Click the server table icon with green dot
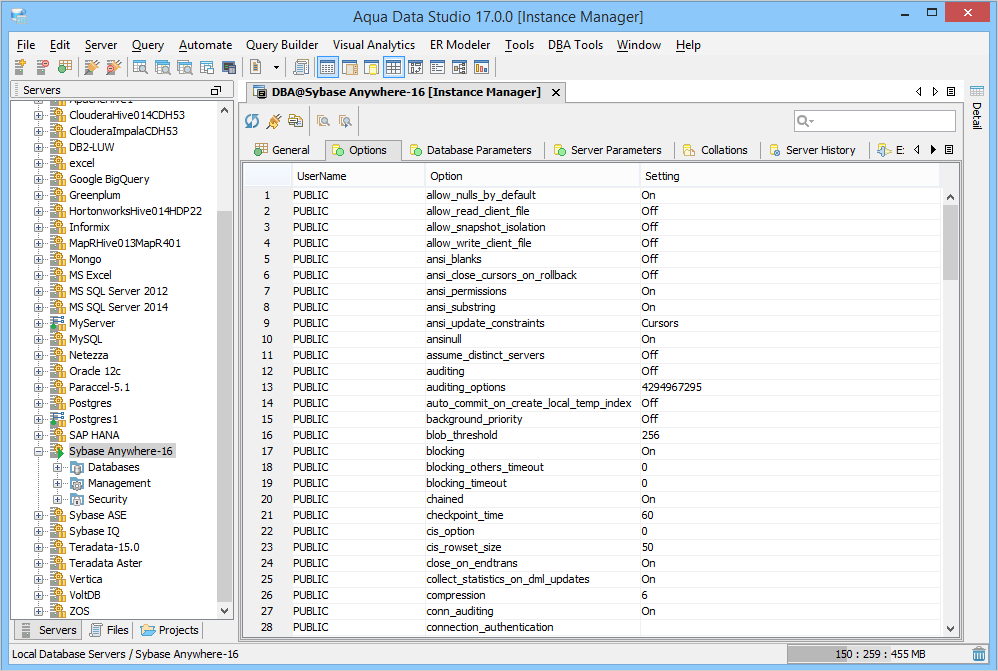This screenshot has width=998, height=671. (x=65, y=66)
